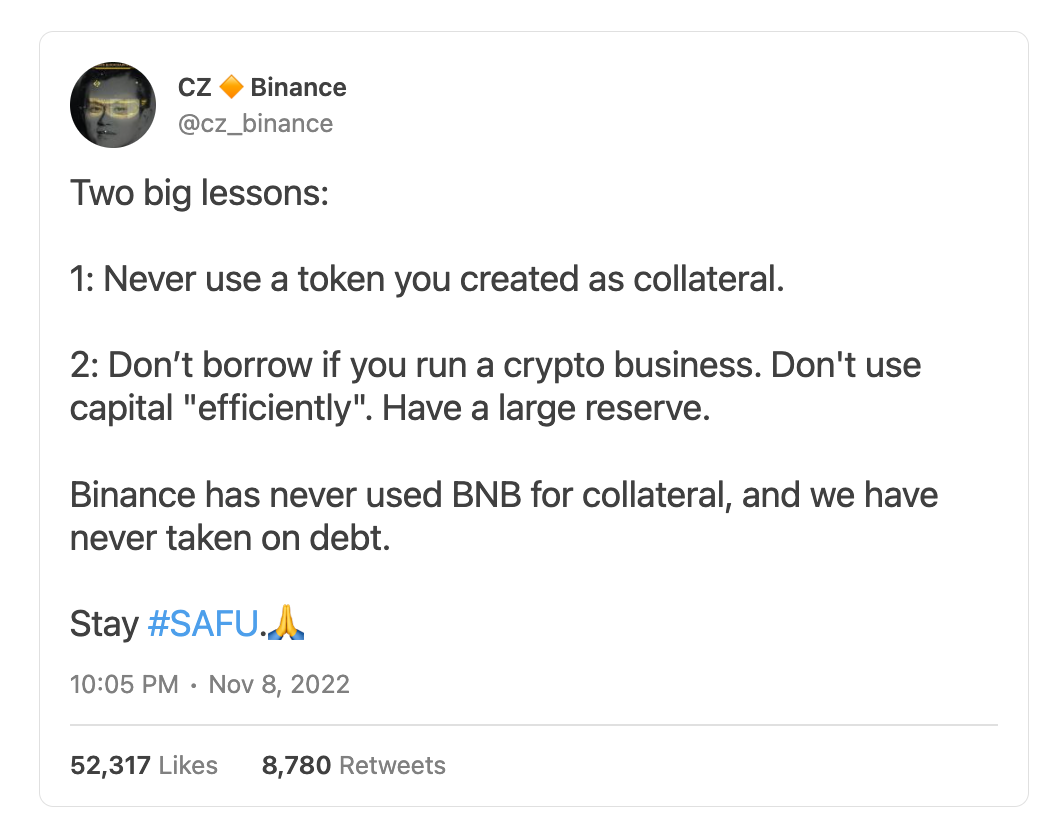The height and width of the screenshot is (826, 1064).
Task: Click the orange diamond icon beside CZ
Action: (231, 88)
